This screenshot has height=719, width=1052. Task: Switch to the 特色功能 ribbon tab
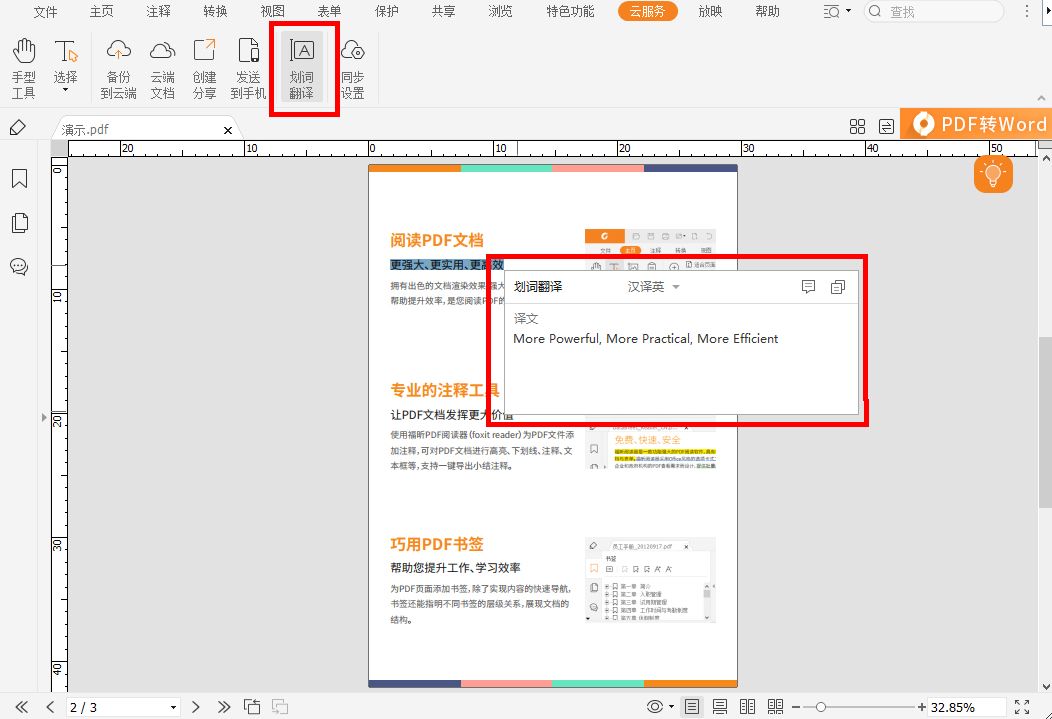[566, 13]
